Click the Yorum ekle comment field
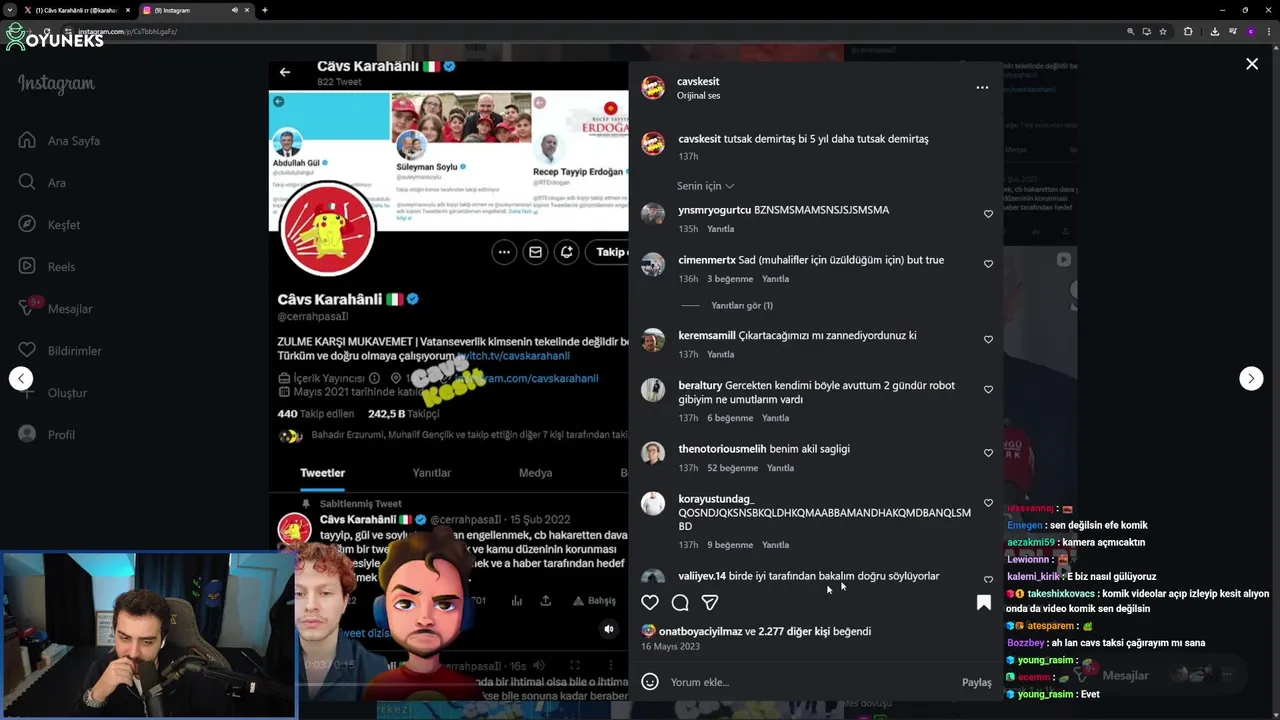Image resolution: width=1280 pixels, height=720 pixels. click(x=810, y=682)
